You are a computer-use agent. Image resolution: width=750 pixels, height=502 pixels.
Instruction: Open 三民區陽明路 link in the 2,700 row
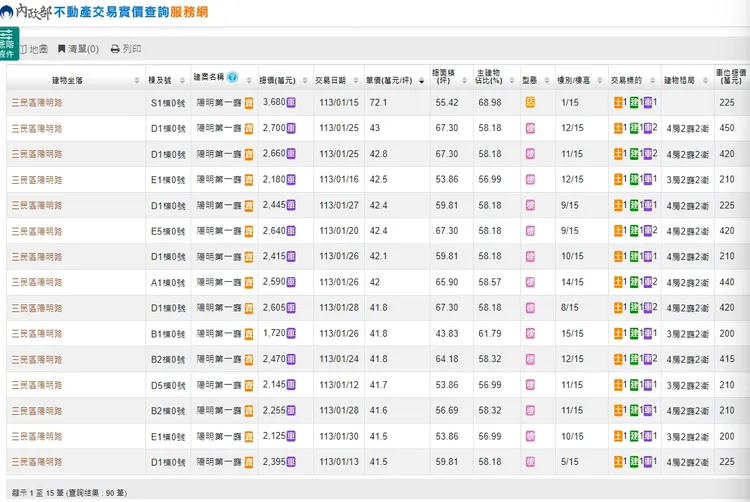click(x=37, y=129)
